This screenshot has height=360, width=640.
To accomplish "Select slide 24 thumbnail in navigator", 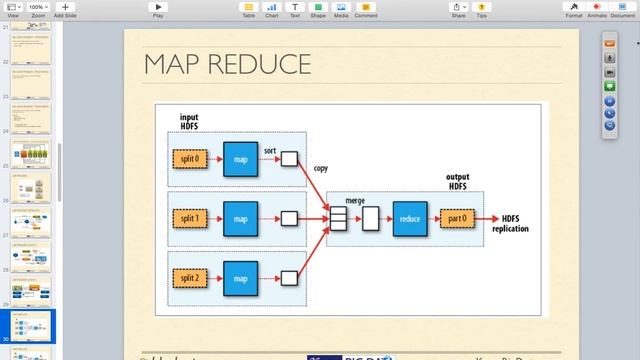I will (31, 118).
